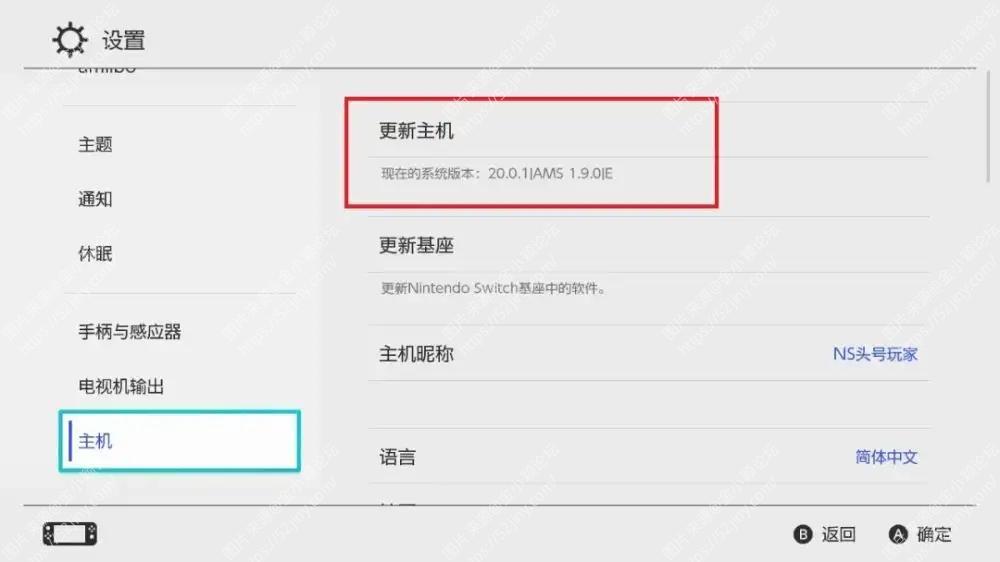Screen dimensions: 1000x562
Task: Click the 返回 back label
Action: click(x=838, y=534)
